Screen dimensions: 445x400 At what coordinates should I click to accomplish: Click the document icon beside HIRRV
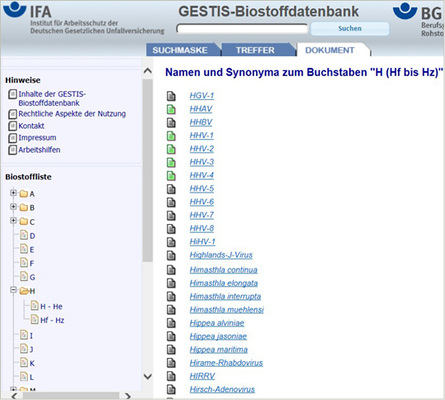(x=171, y=376)
